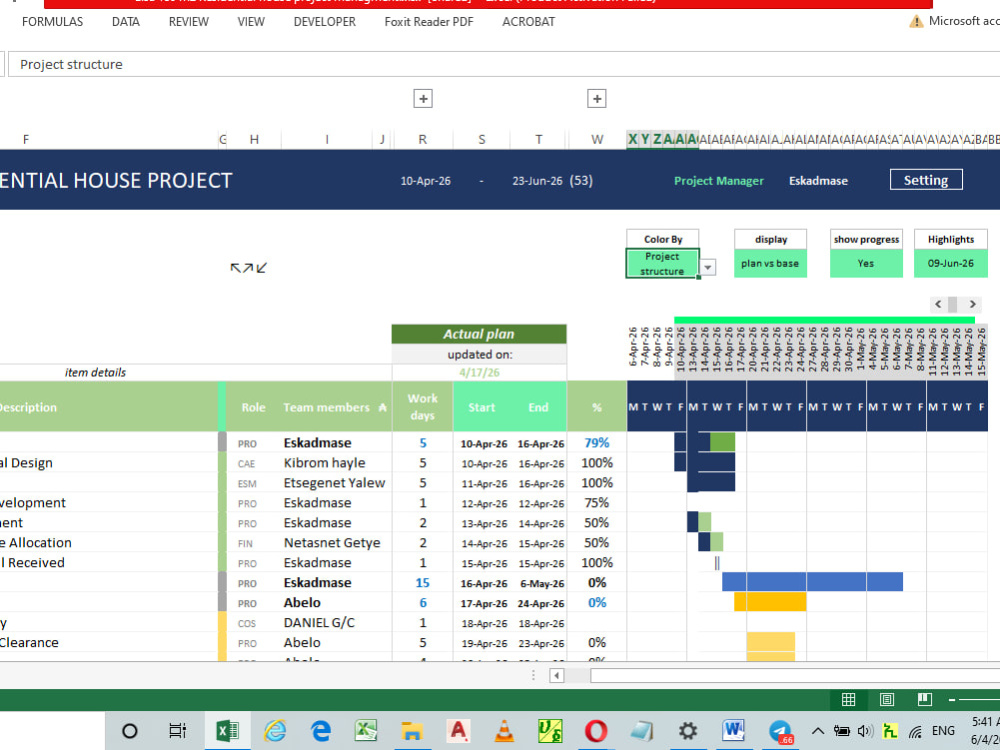Open the Foxit Reader PDF tab
The width and height of the screenshot is (1000, 750).
tap(429, 22)
